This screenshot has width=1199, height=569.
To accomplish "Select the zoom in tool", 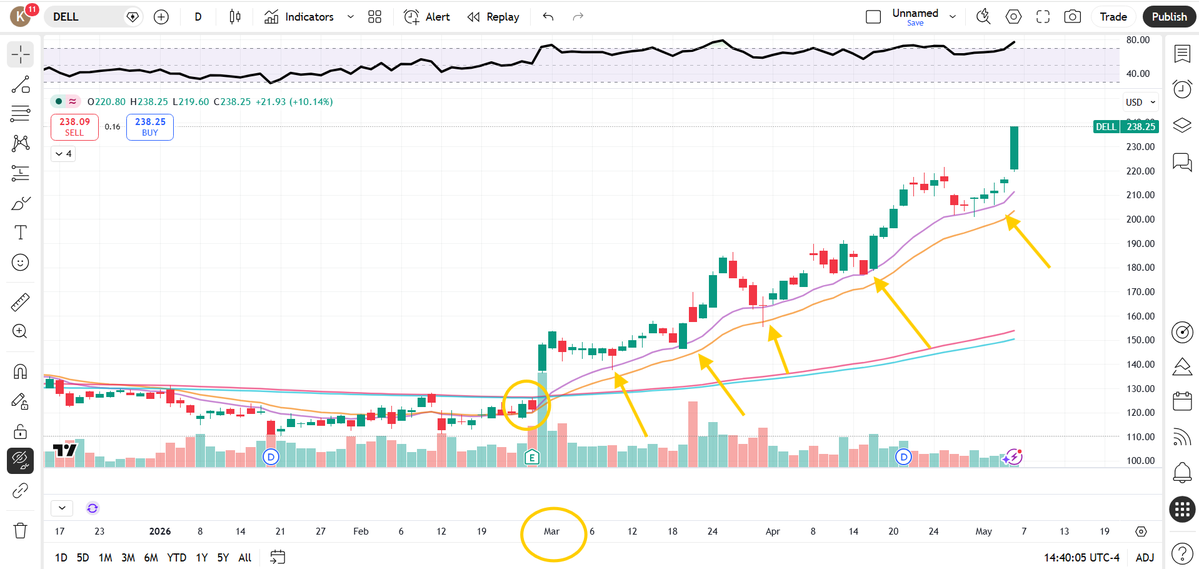I will tap(21, 331).
